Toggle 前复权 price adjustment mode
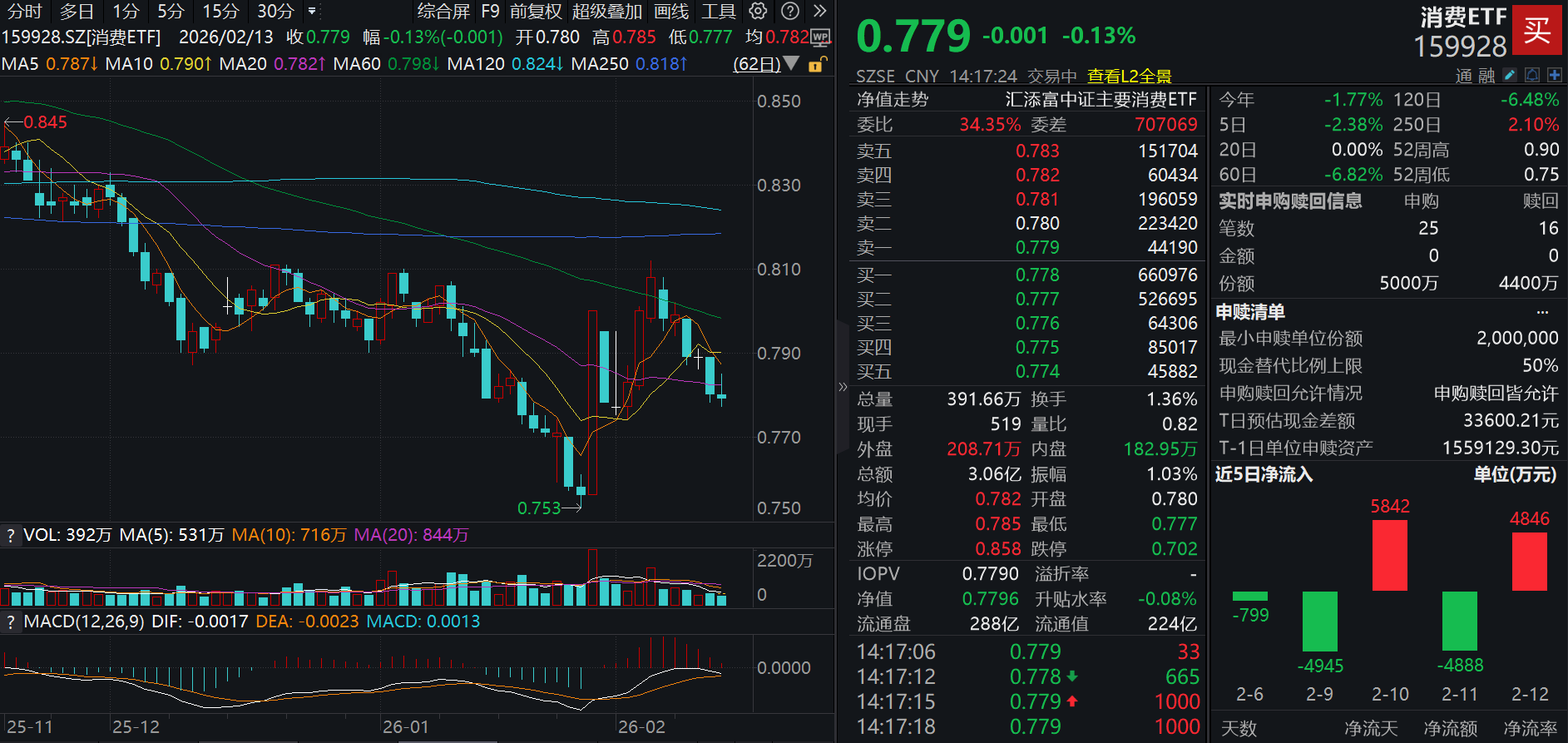The image size is (1568, 743). click(x=536, y=11)
